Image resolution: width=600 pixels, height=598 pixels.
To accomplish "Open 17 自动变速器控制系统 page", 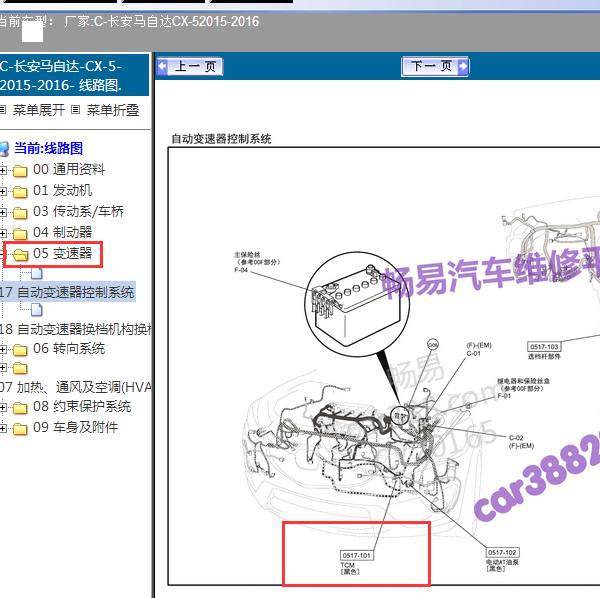I will [x=67, y=292].
